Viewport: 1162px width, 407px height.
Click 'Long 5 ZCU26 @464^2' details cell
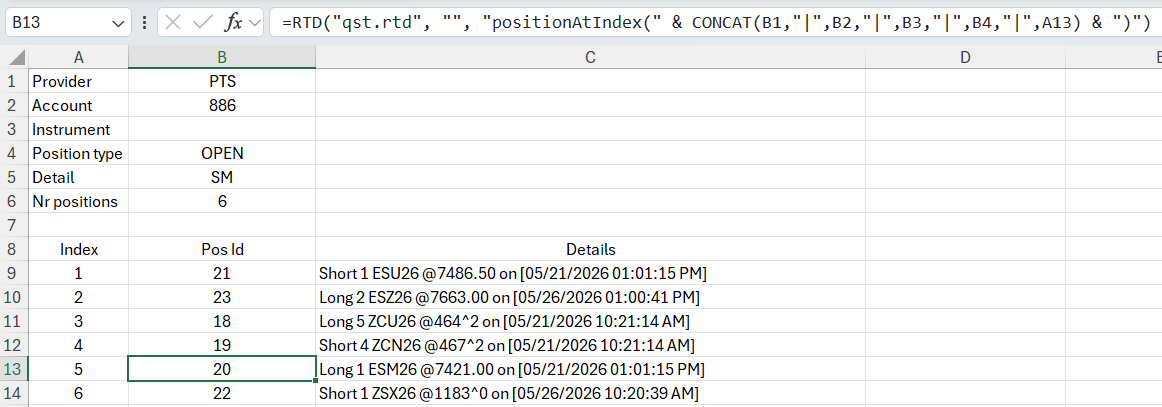pos(591,321)
